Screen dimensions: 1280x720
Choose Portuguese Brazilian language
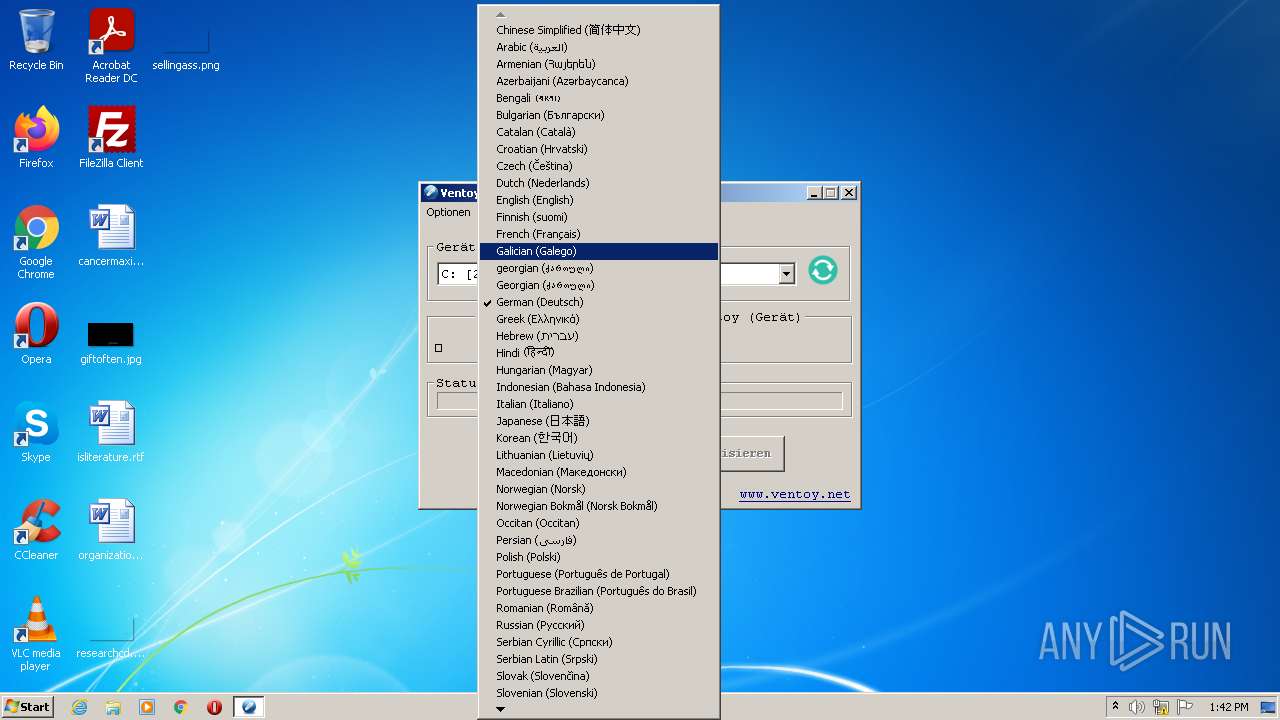(x=599, y=591)
